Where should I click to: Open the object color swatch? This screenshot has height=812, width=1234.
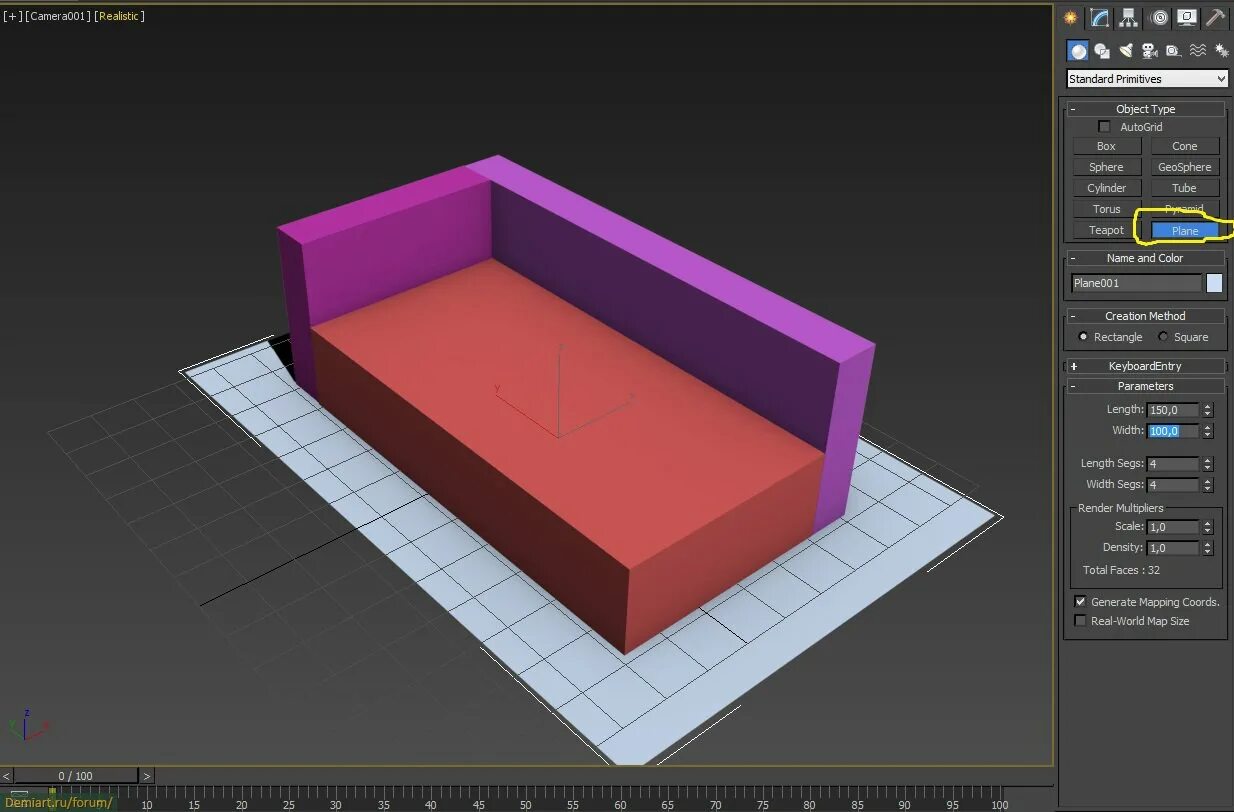pyautogui.click(x=1213, y=283)
